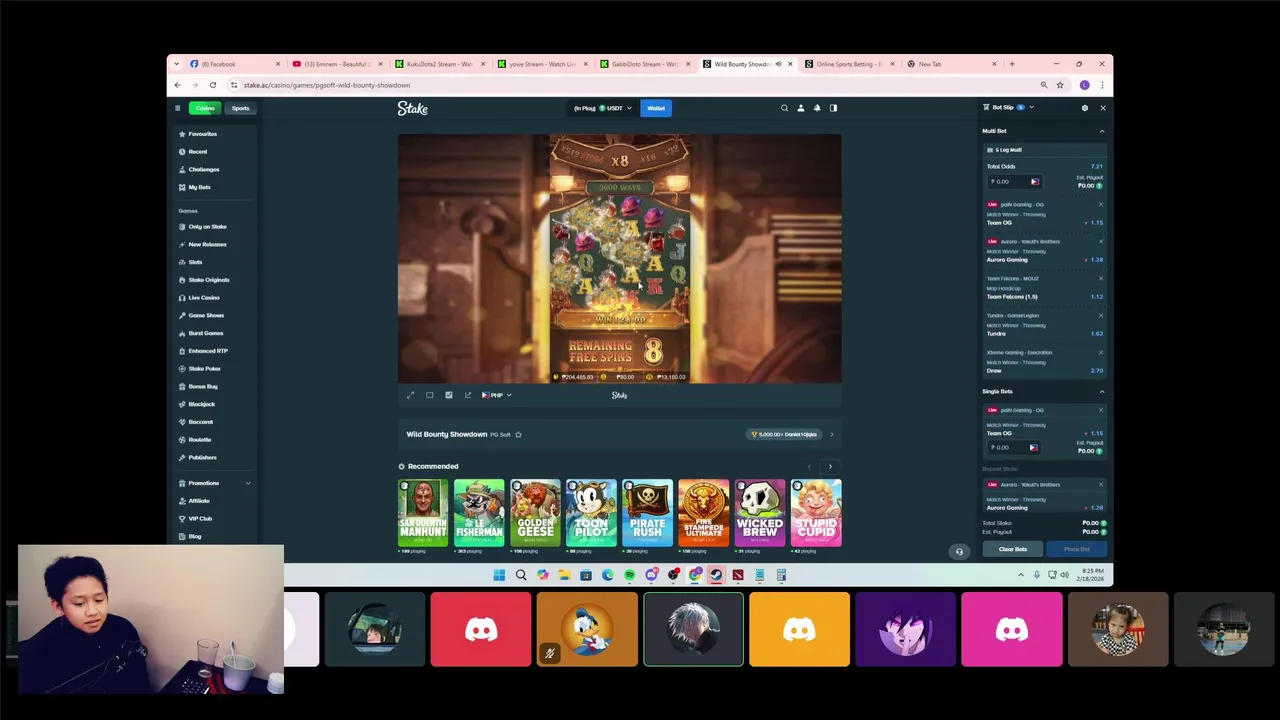Click the Single Bets Team OG stake field
This screenshot has width=1280, height=720.
click(x=1014, y=448)
